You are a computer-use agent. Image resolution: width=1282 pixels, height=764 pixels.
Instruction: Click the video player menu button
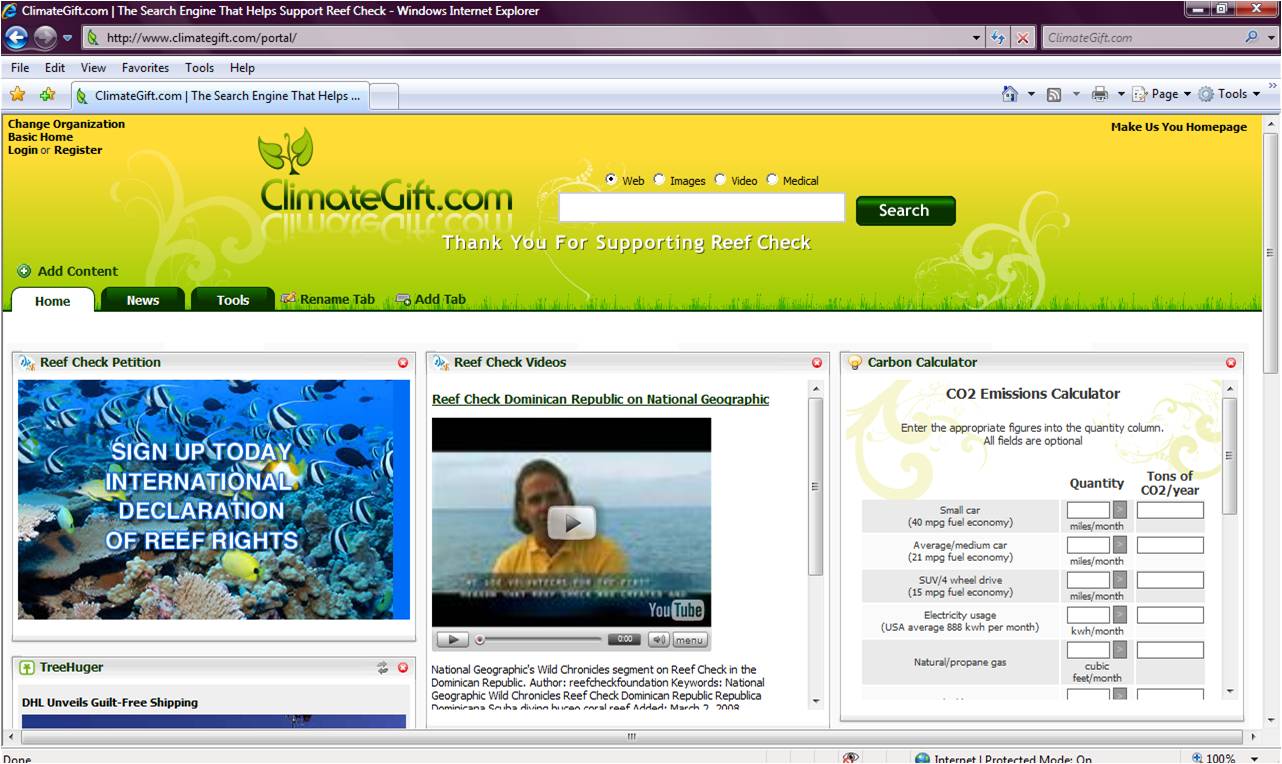coord(689,640)
